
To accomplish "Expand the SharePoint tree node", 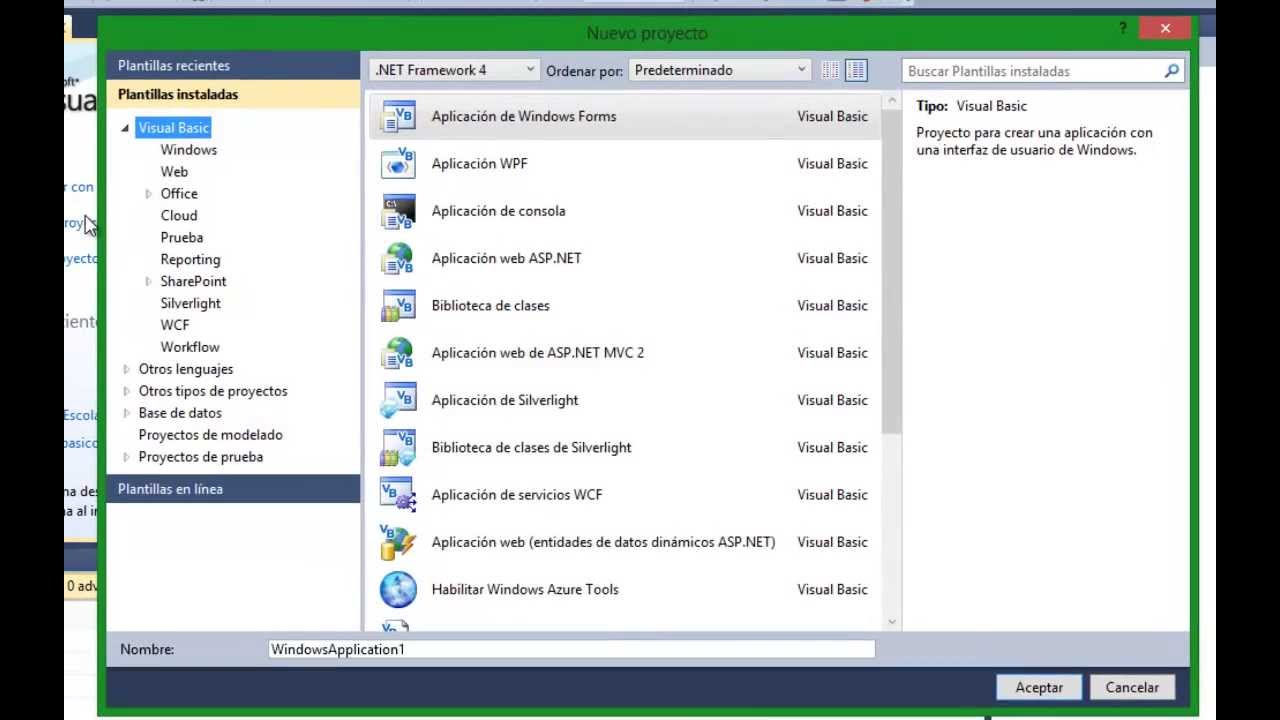I will click(148, 282).
